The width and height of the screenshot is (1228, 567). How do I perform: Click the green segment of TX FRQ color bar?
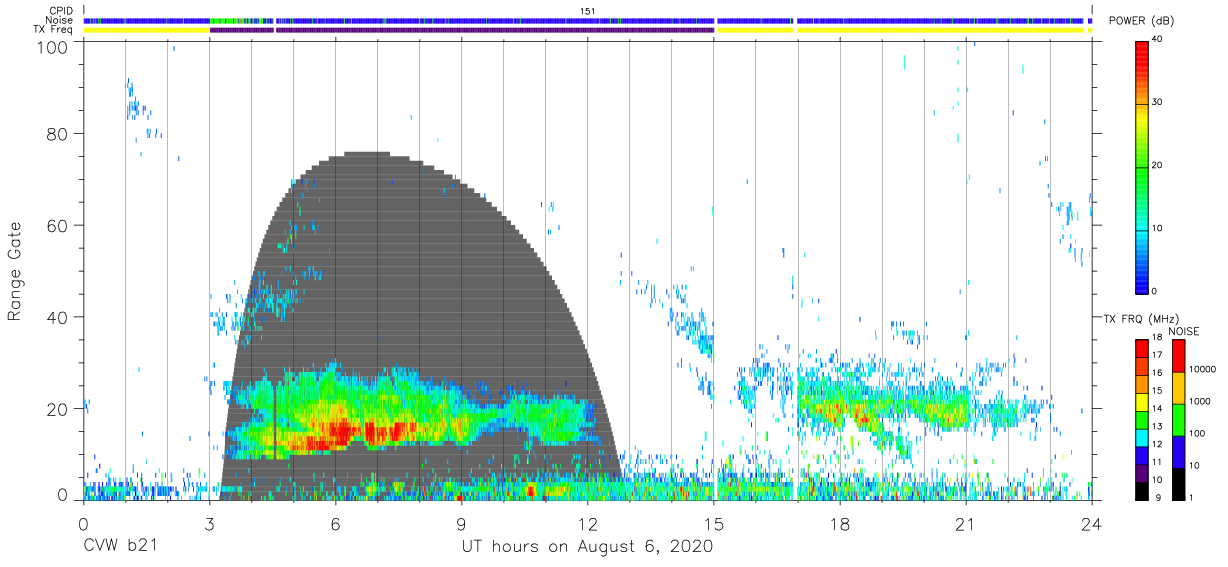pyautogui.click(x=1141, y=420)
